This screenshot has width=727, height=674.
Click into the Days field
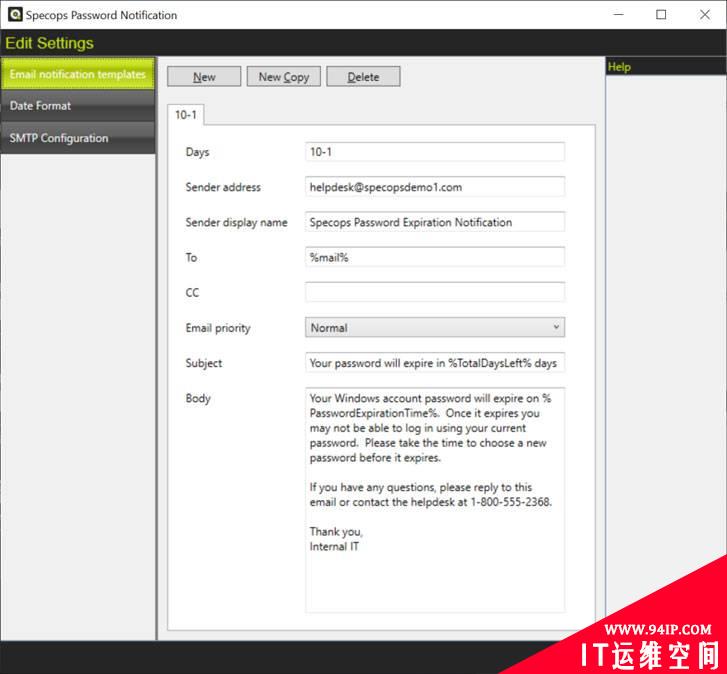434,152
